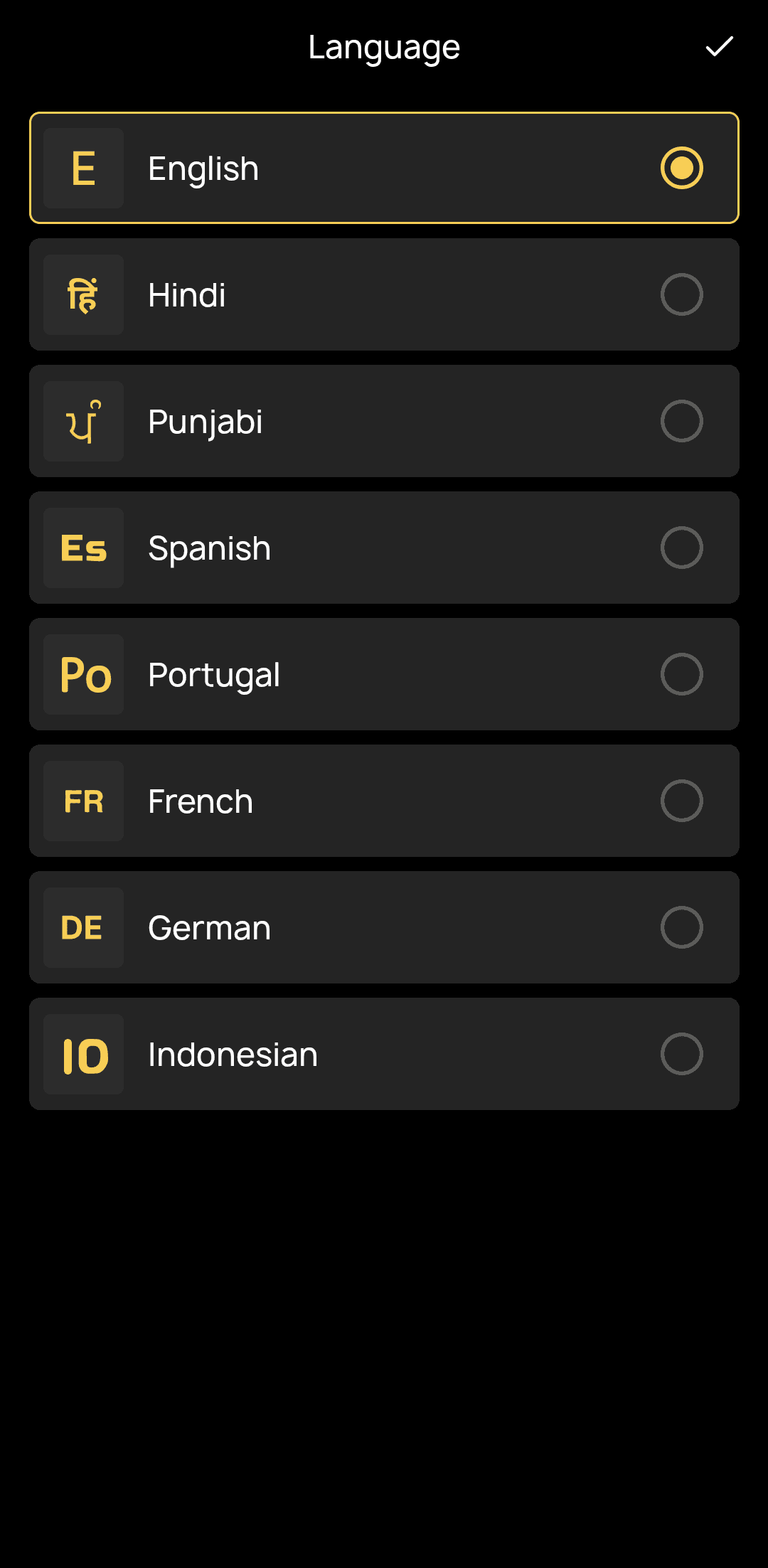Choose the German radio button
768x1568 pixels.
tap(681, 927)
